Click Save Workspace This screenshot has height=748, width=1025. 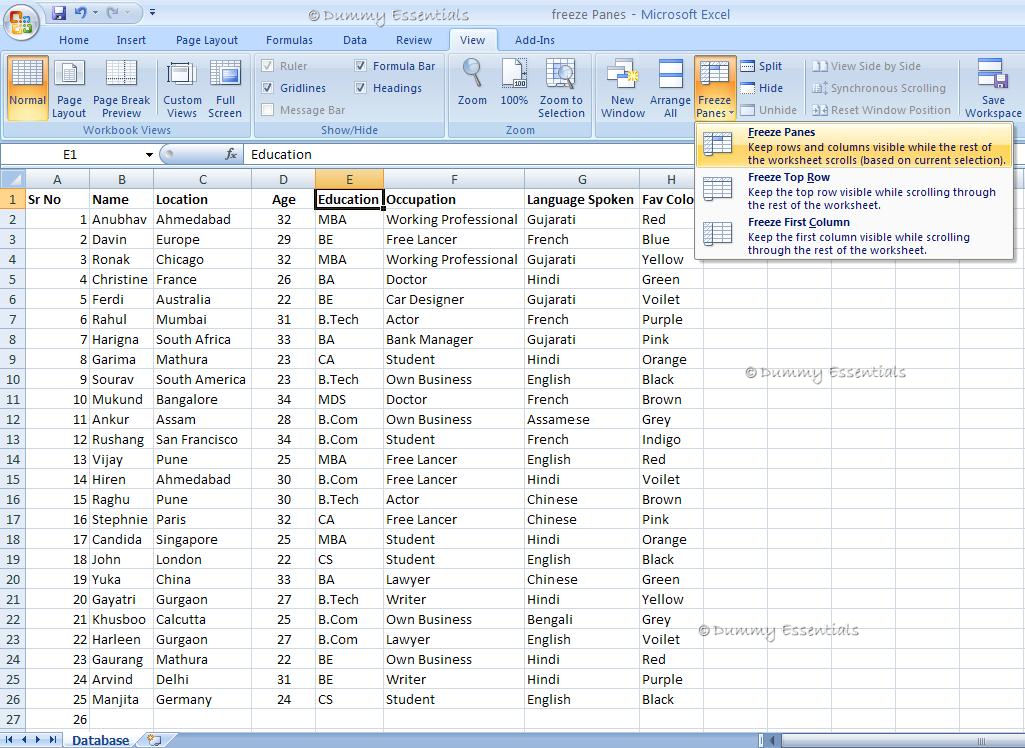coord(993,88)
